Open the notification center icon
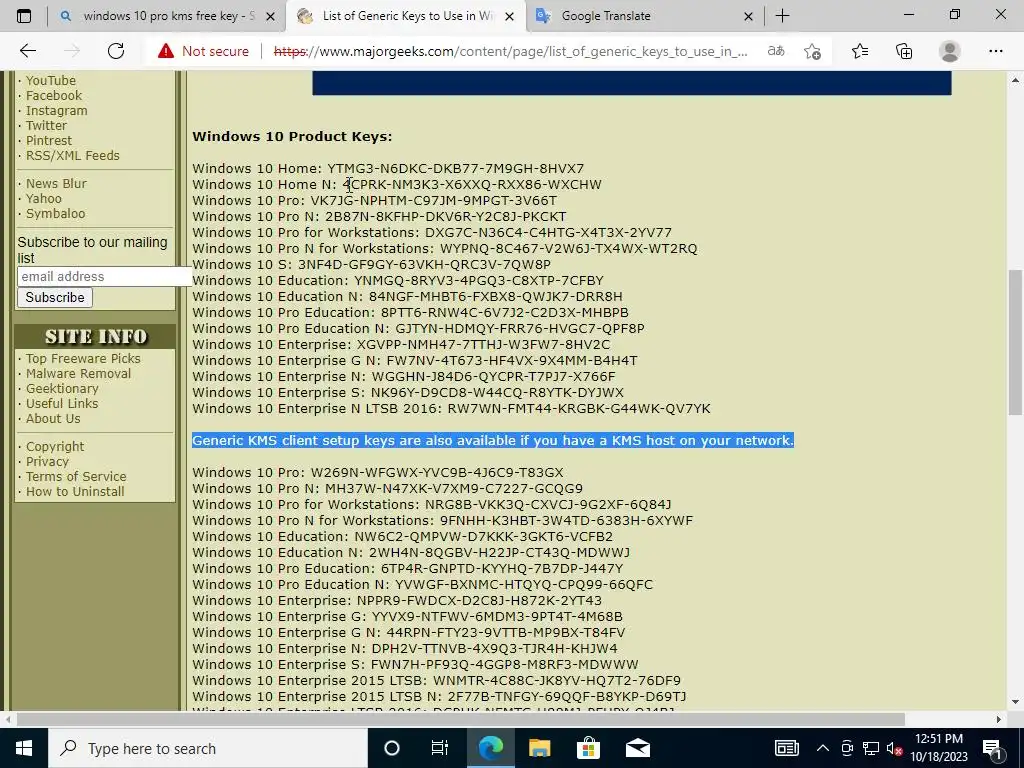 pyautogui.click(x=993, y=748)
